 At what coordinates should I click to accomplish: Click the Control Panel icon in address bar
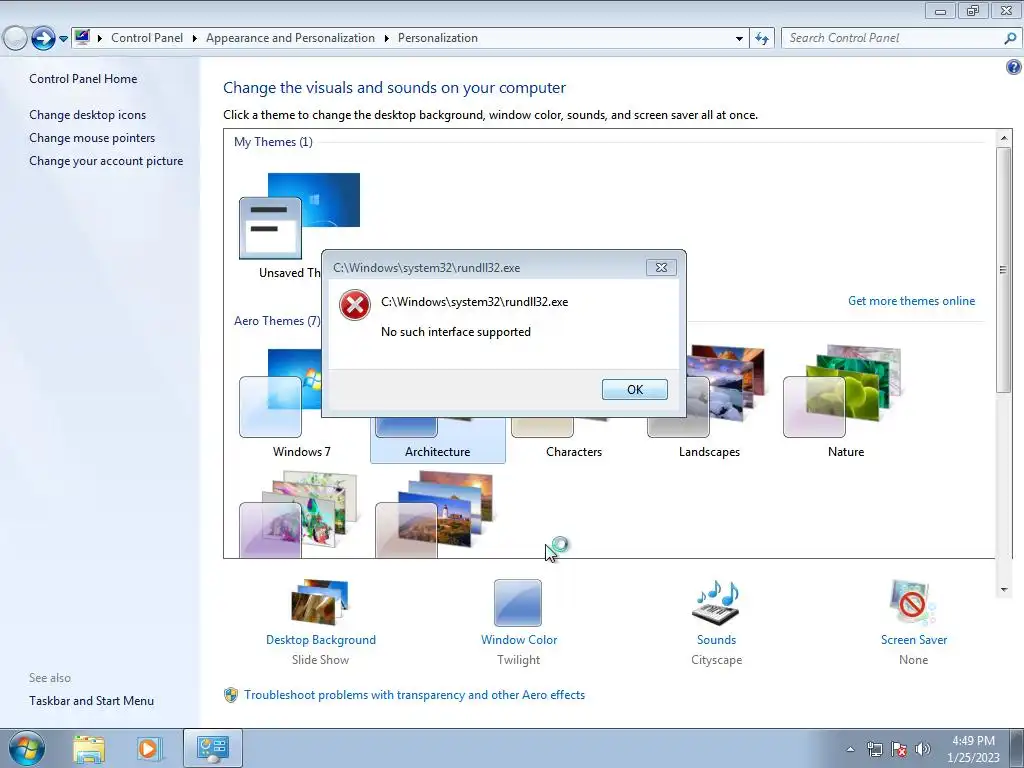(82, 38)
